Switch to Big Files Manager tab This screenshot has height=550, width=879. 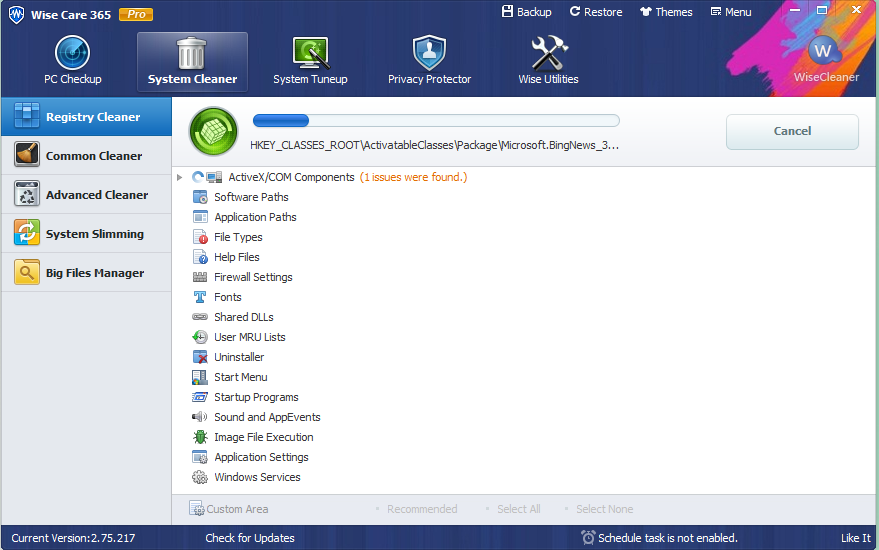coord(86,272)
